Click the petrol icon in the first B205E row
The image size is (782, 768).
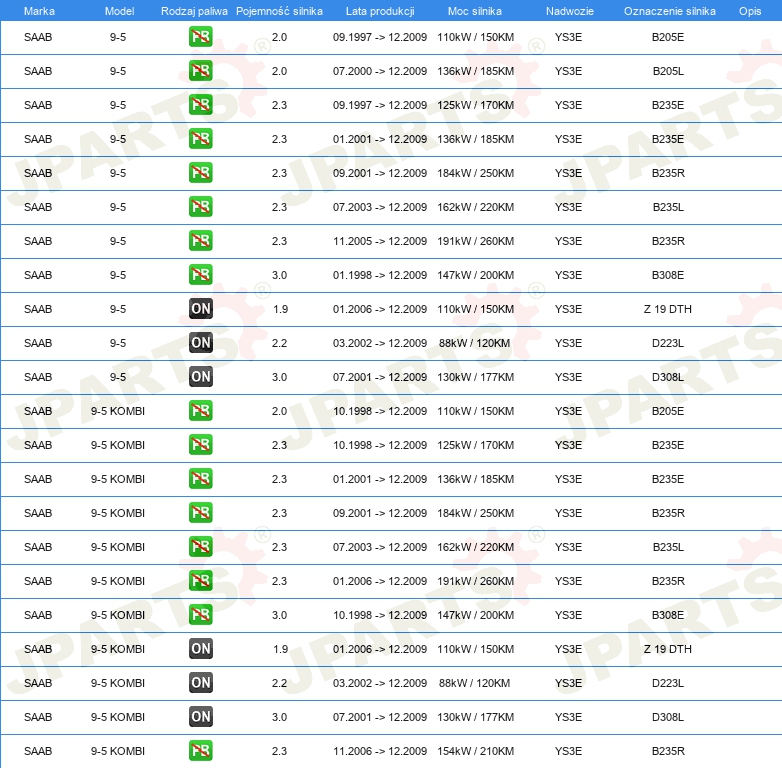tap(200, 37)
